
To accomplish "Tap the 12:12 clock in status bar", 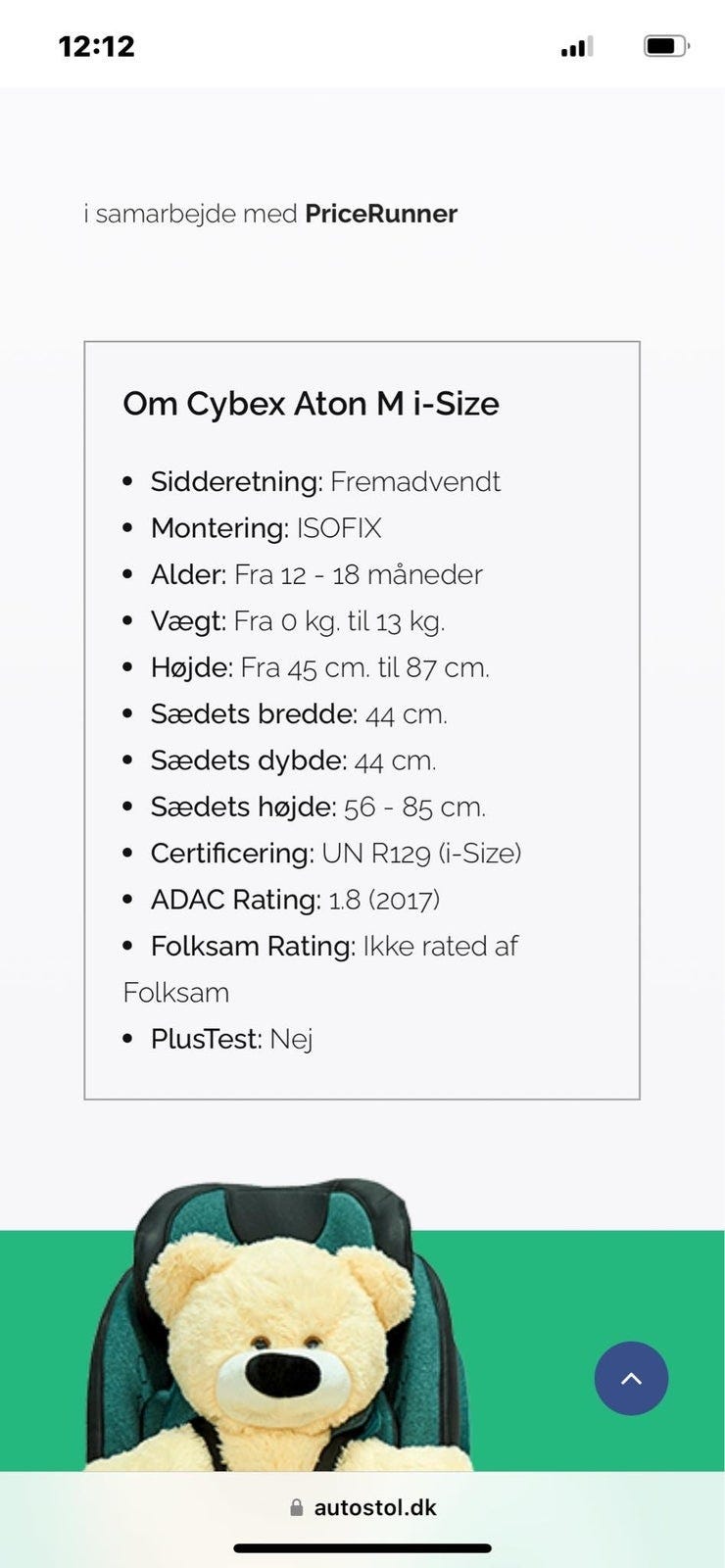I will point(96,46).
